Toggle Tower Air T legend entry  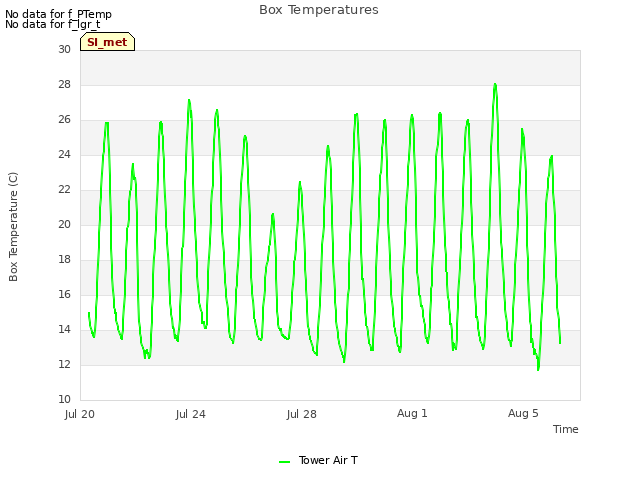tap(318, 460)
